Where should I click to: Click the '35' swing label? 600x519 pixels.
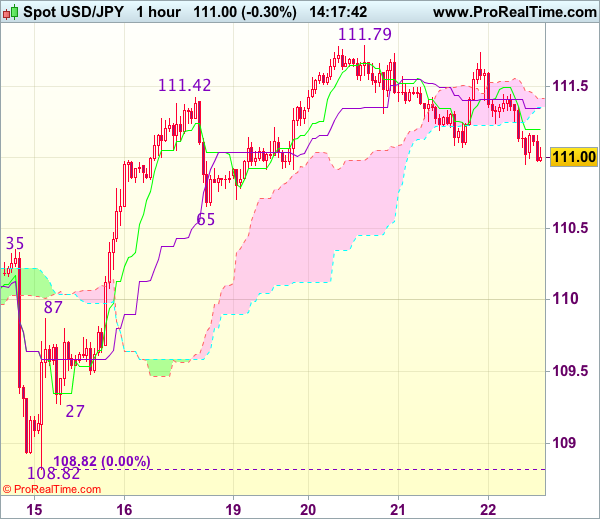[15, 243]
